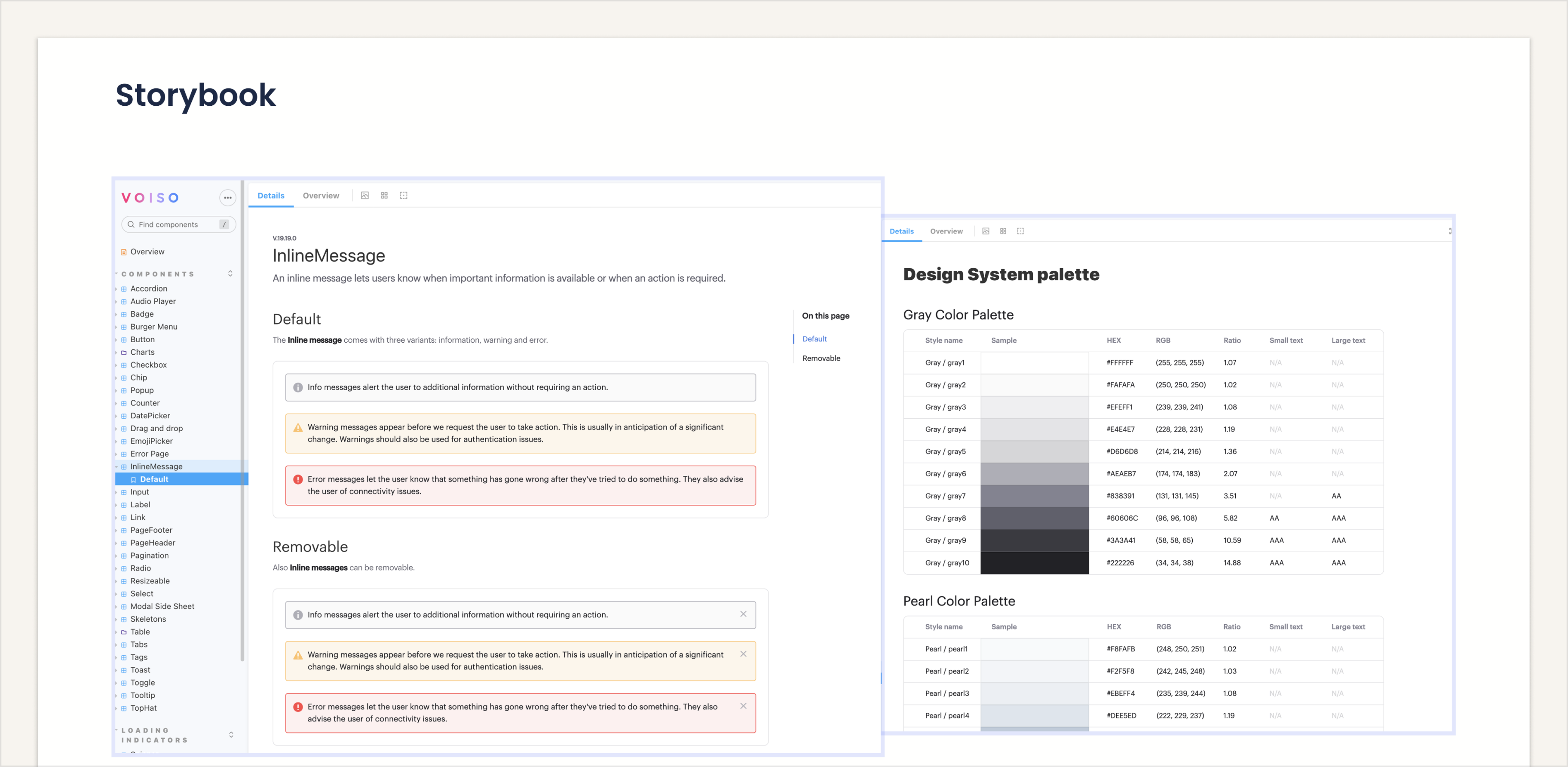Click the red error icon in Default section
1568x767 pixels.
297,480
